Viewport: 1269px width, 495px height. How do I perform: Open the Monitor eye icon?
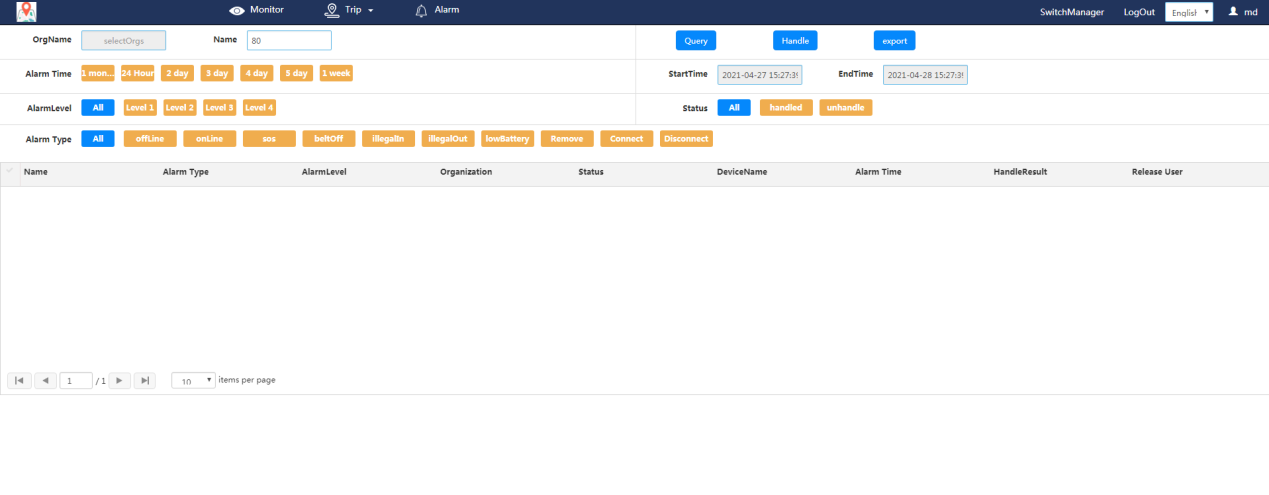tap(237, 10)
